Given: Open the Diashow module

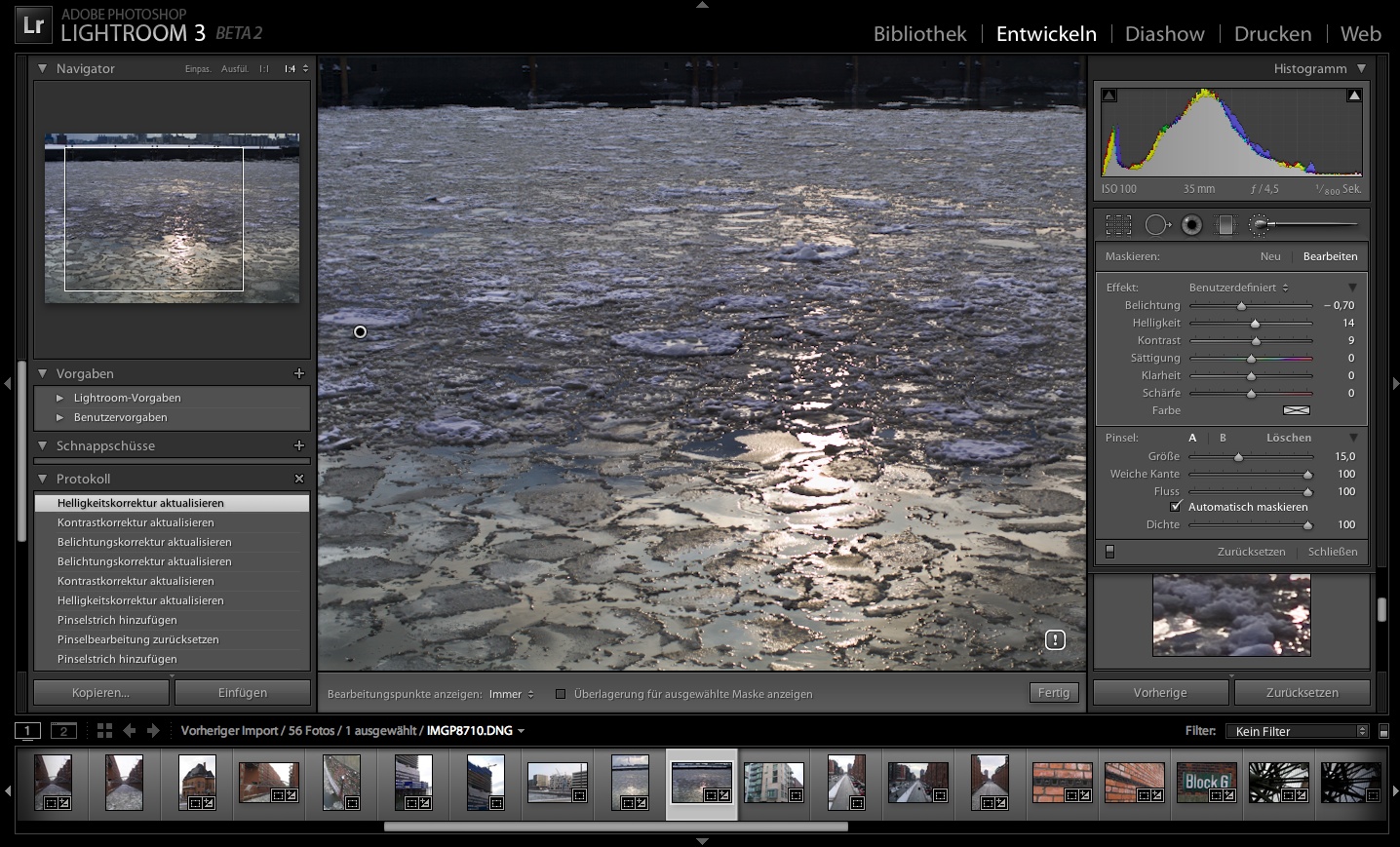Looking at the screenshot, I should coord(1164,33).
